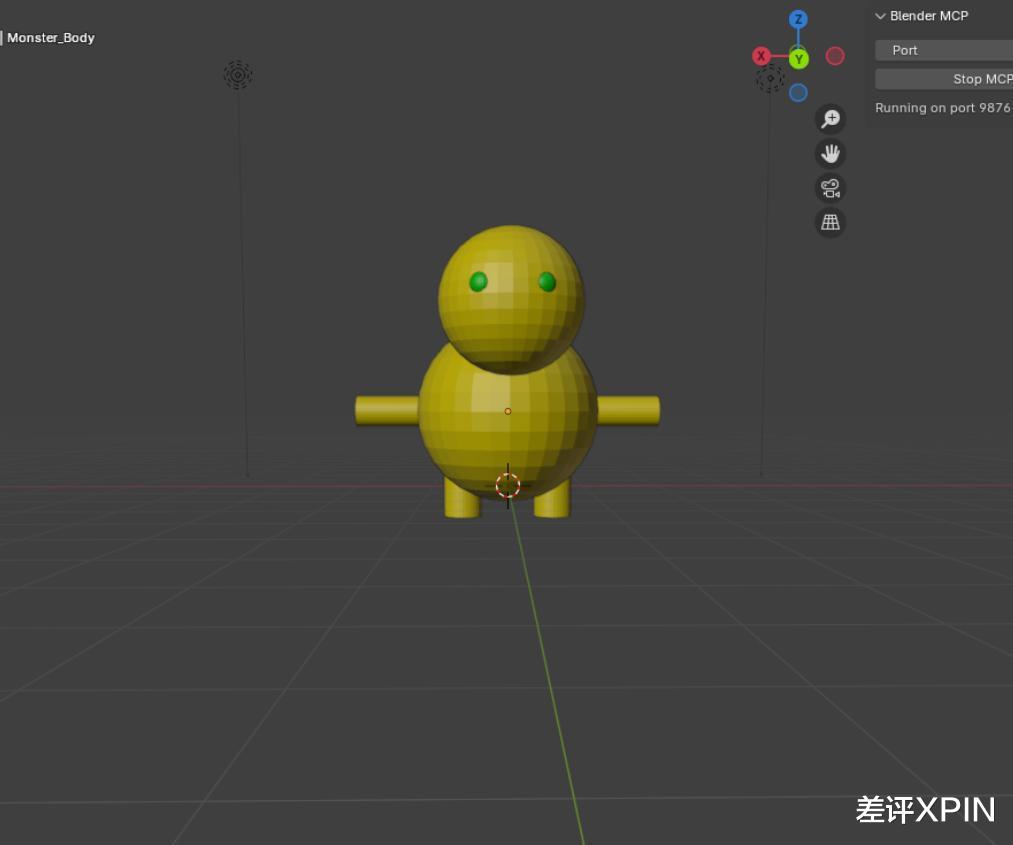Click the Port input field
Screen dimensions: 1013x845
pyautogui.click(x=943, y=50)
